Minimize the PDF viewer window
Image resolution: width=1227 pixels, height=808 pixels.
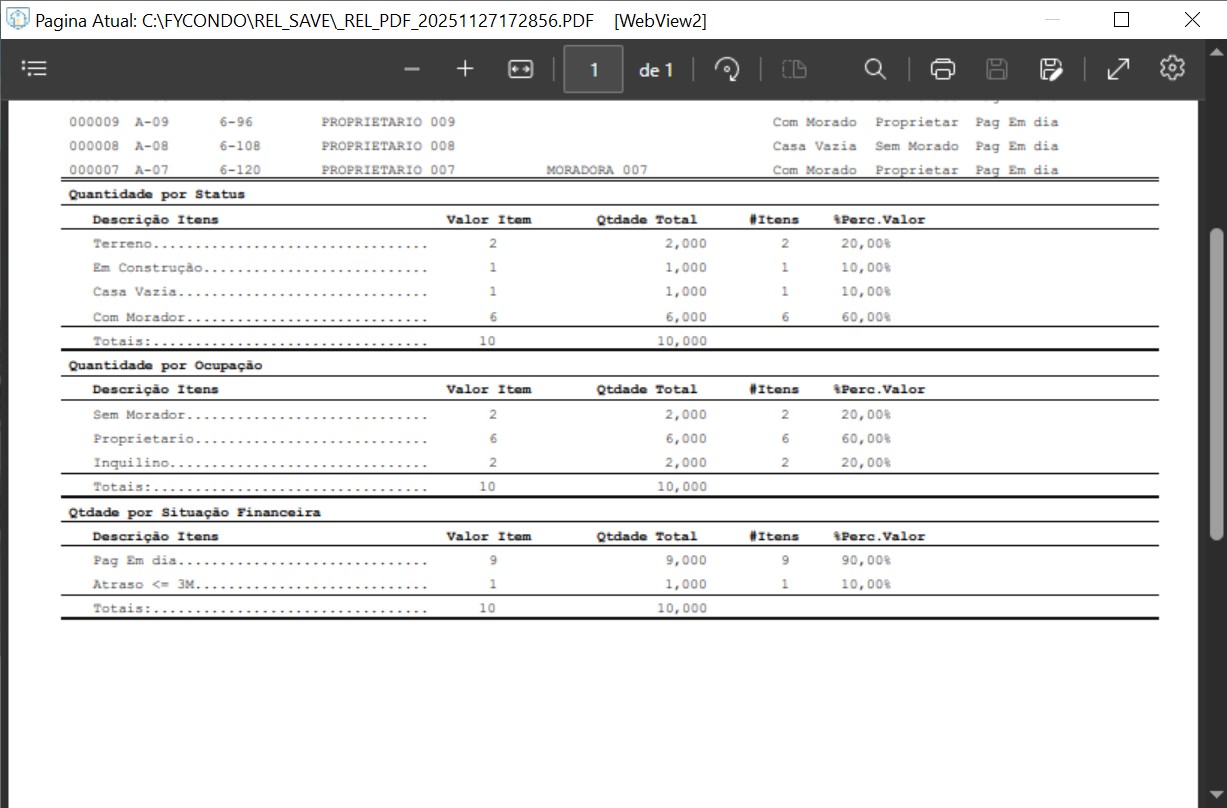point(1050,20)
